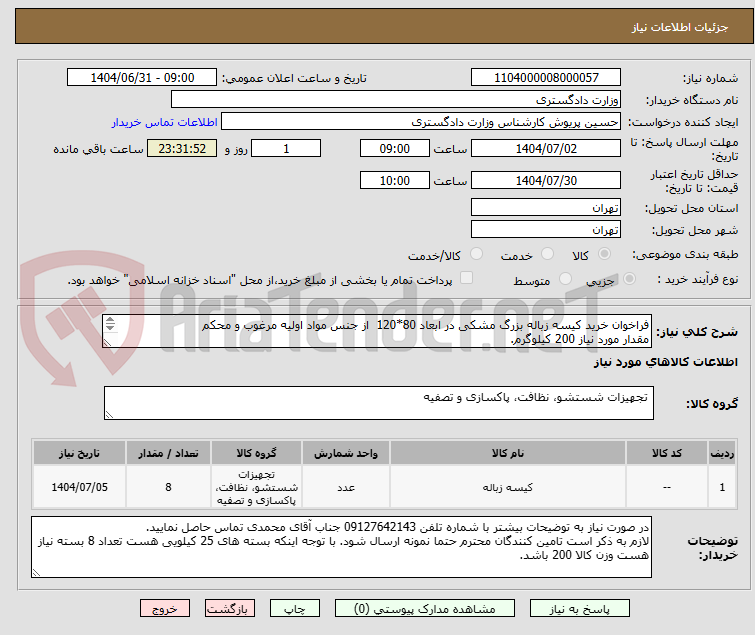Click the quantity cell showing 8

(x=168, y=487)
